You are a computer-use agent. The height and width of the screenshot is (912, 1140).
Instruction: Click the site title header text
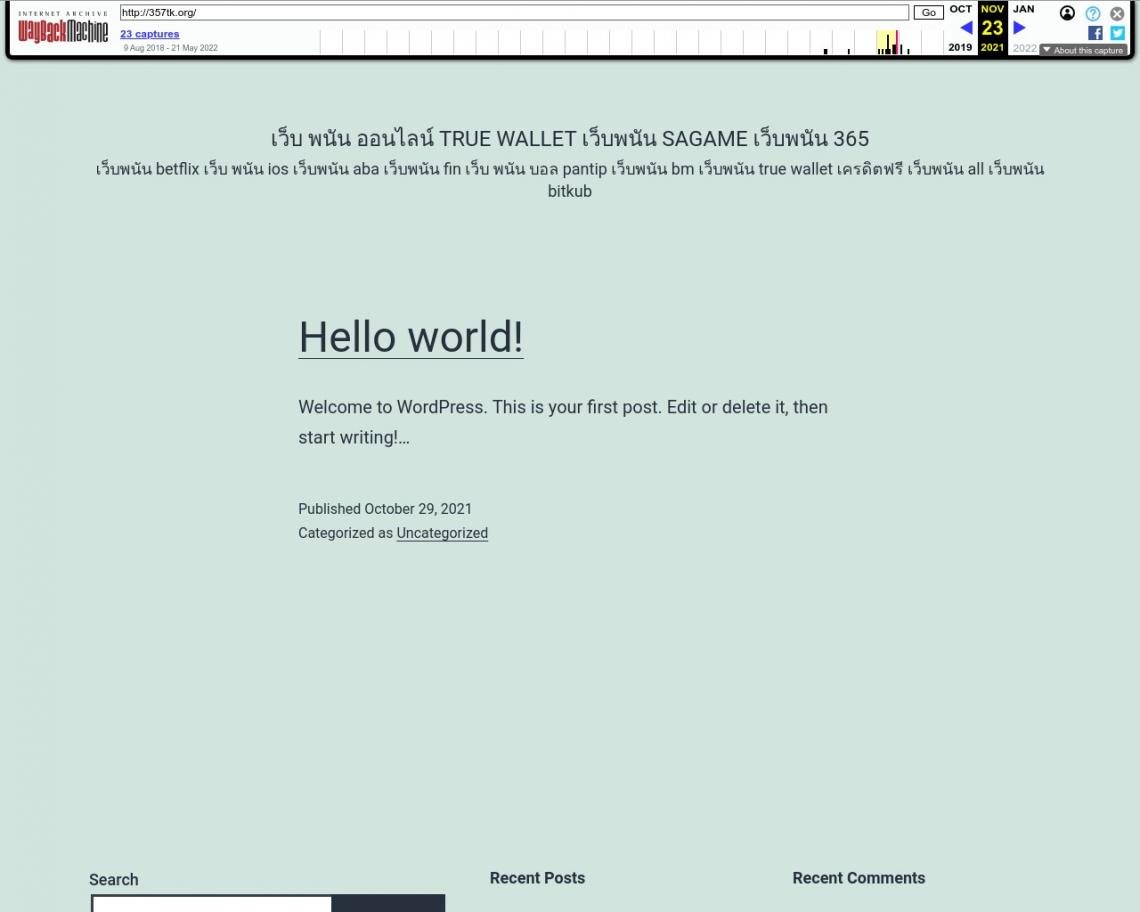[569, 138]
